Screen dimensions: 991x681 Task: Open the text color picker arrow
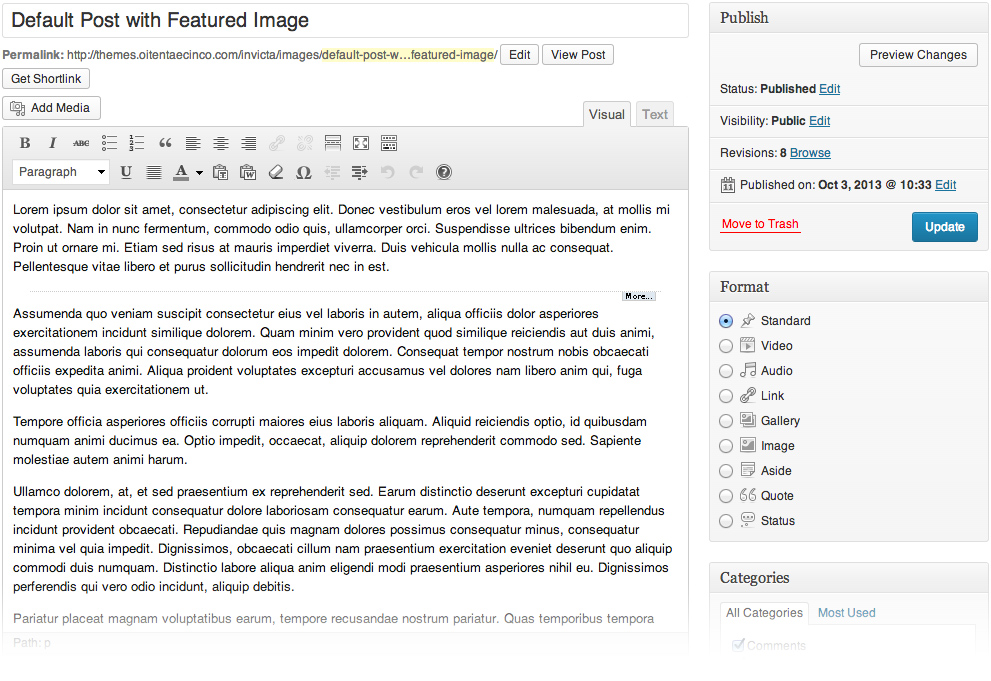pos(199,173)
